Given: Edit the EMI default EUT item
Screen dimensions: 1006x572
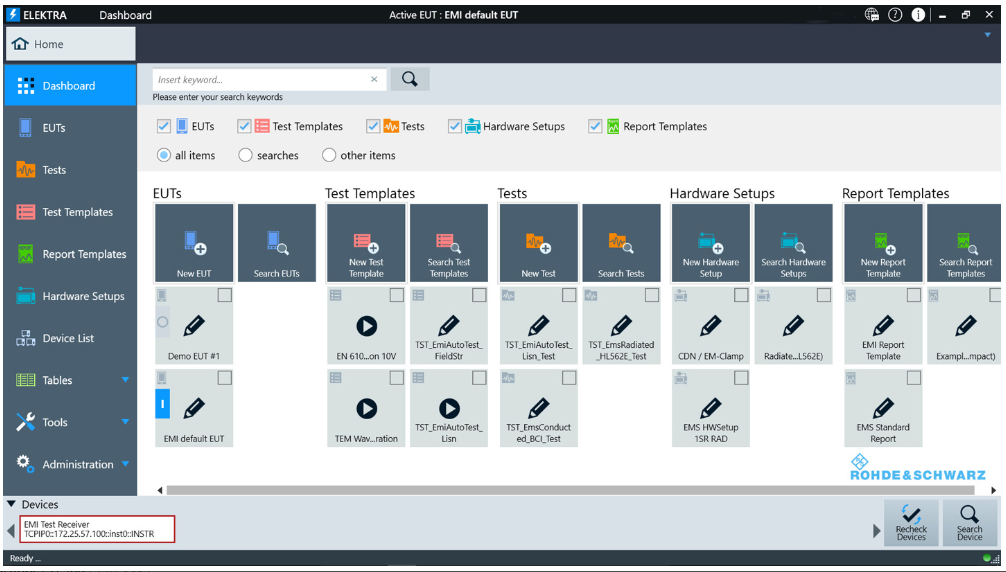Looking at the screenshot, I should [194, 408].
